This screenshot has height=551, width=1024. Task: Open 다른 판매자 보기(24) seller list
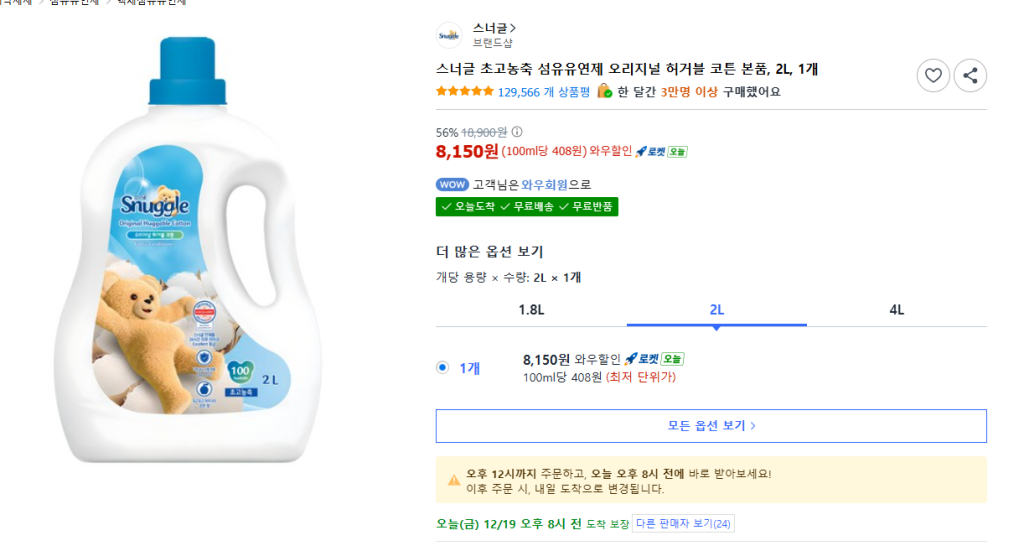point(683,523)
